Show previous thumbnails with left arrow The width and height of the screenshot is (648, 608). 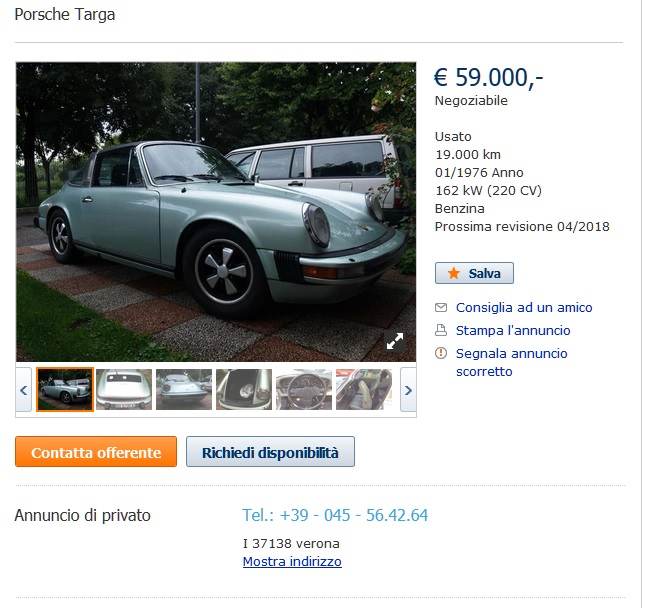pyautogui.click(x=24, y=390)
